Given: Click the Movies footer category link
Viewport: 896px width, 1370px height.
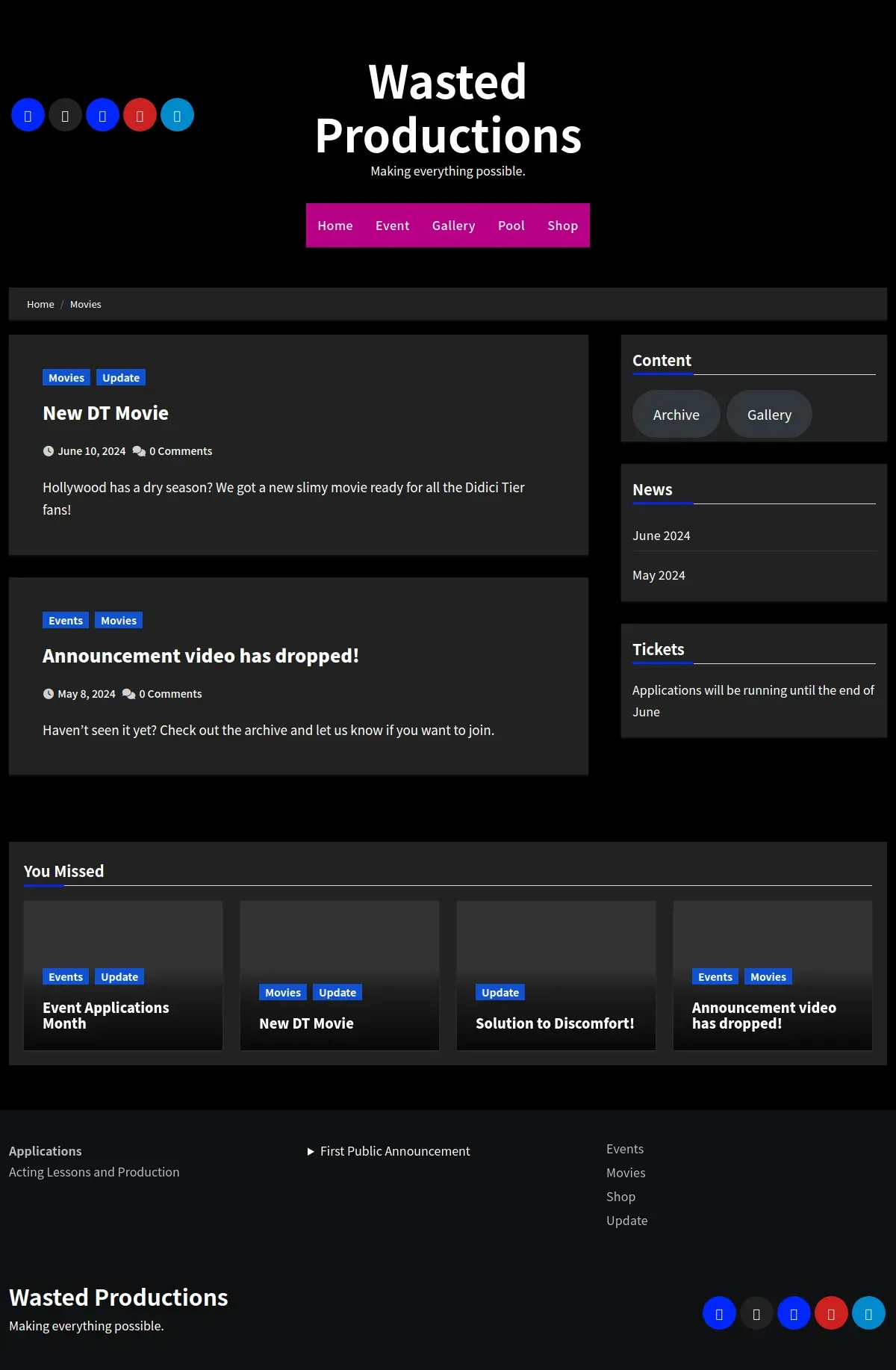Looking at the screenshot, I should (x=626, y=1173).
